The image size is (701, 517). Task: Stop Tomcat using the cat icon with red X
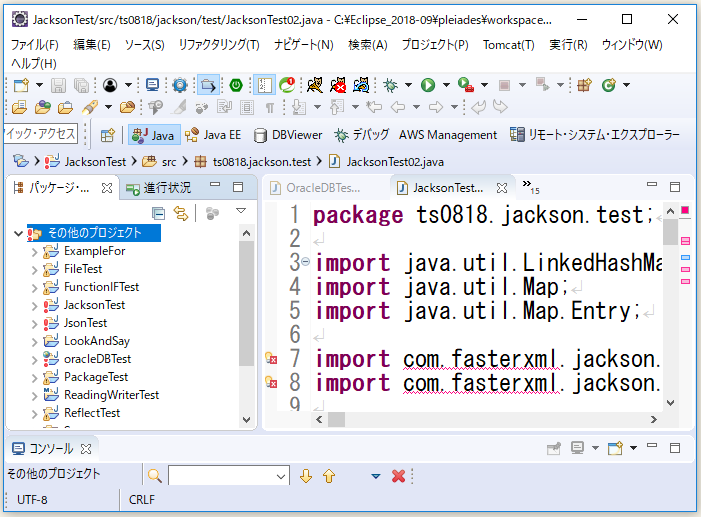(338, 85)
